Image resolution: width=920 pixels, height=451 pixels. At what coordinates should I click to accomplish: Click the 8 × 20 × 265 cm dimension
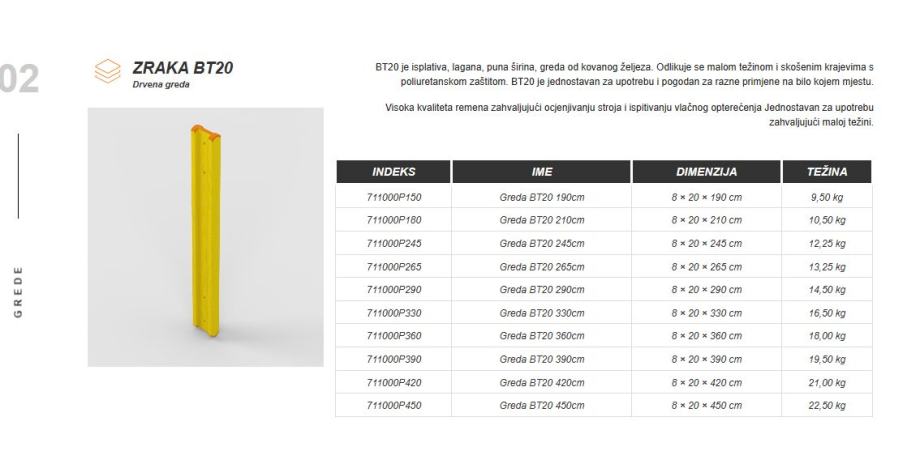tap(706, 266)
